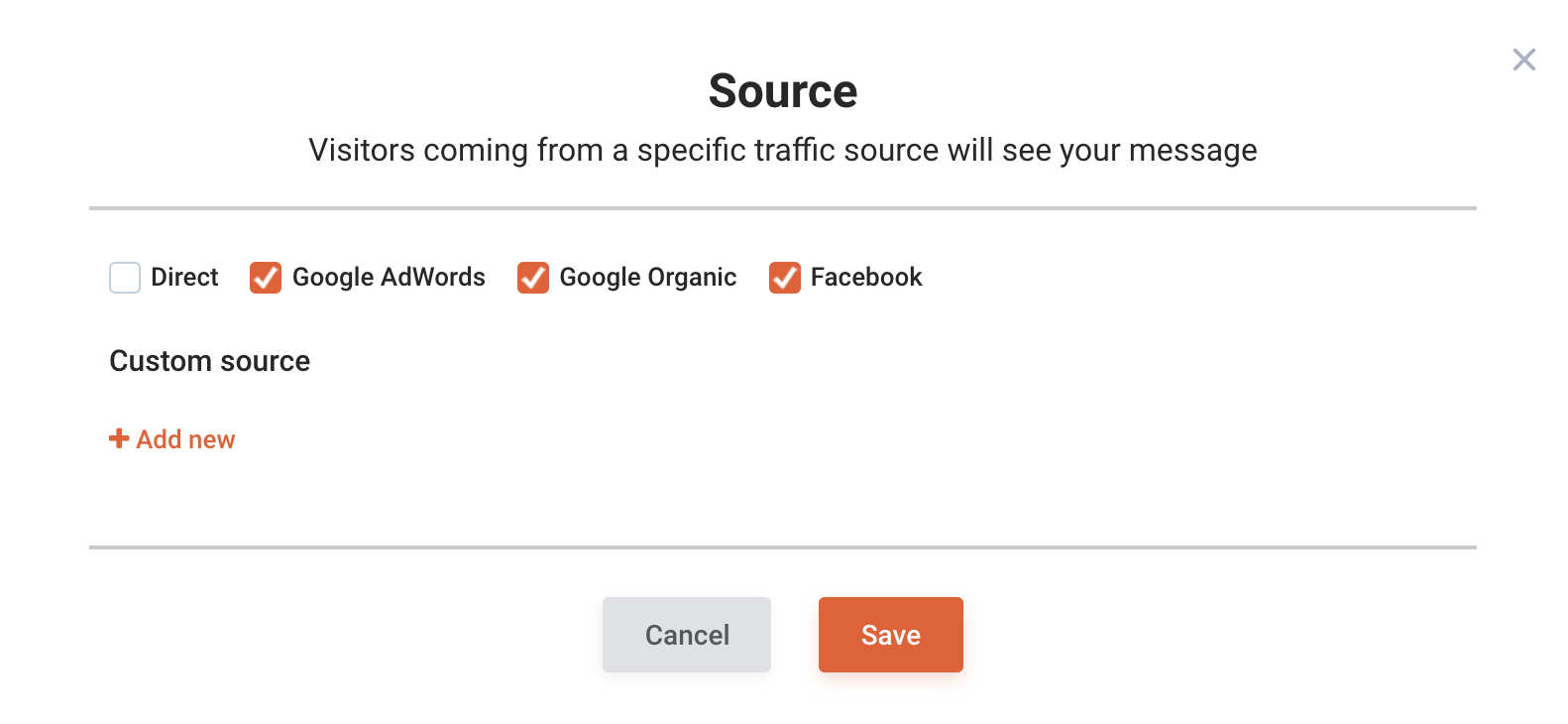Click the subtitle about specific traffic source
This screenshot has height=724, width=1568.
(783, 151)
